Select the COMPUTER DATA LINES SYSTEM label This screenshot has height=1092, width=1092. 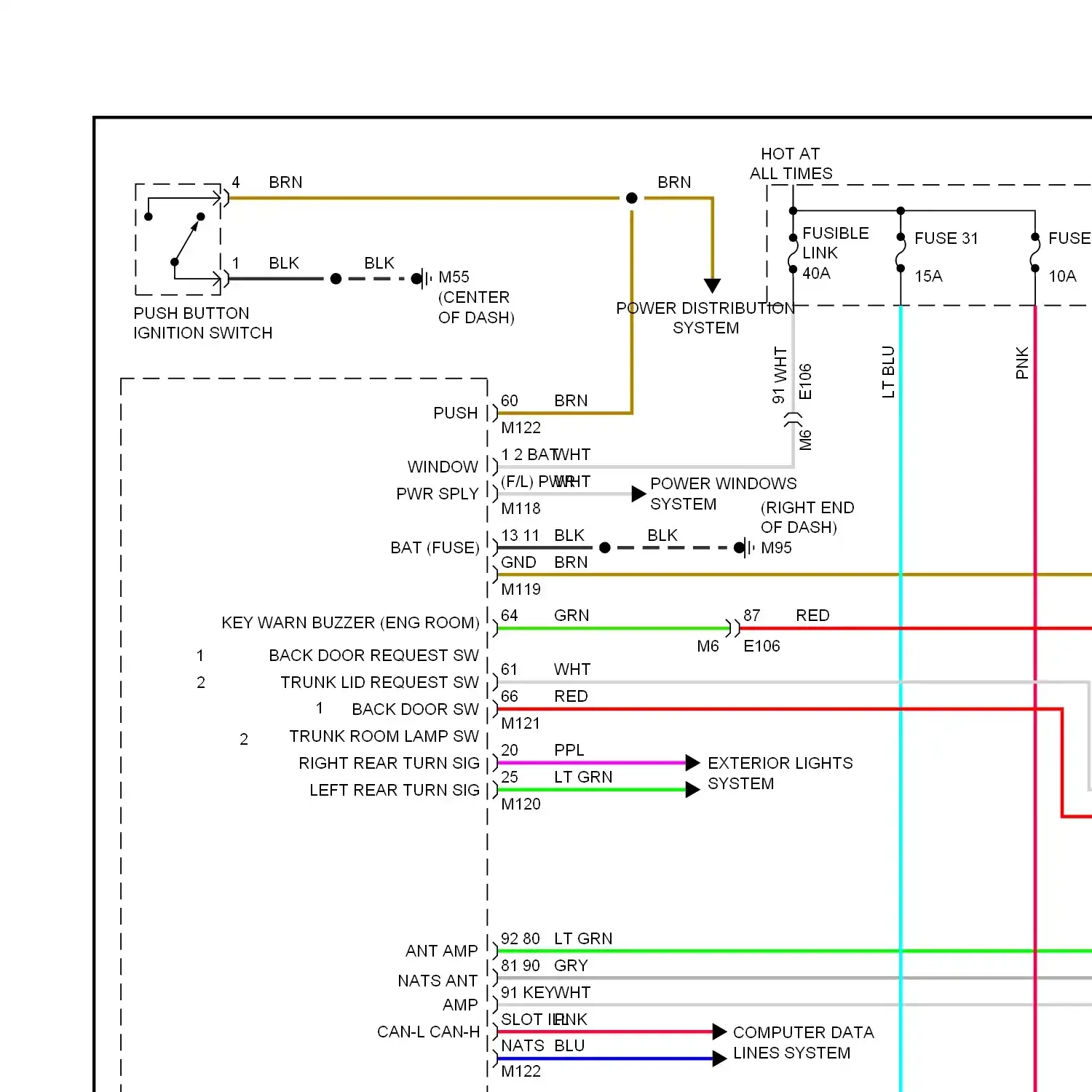point(803,1043)
